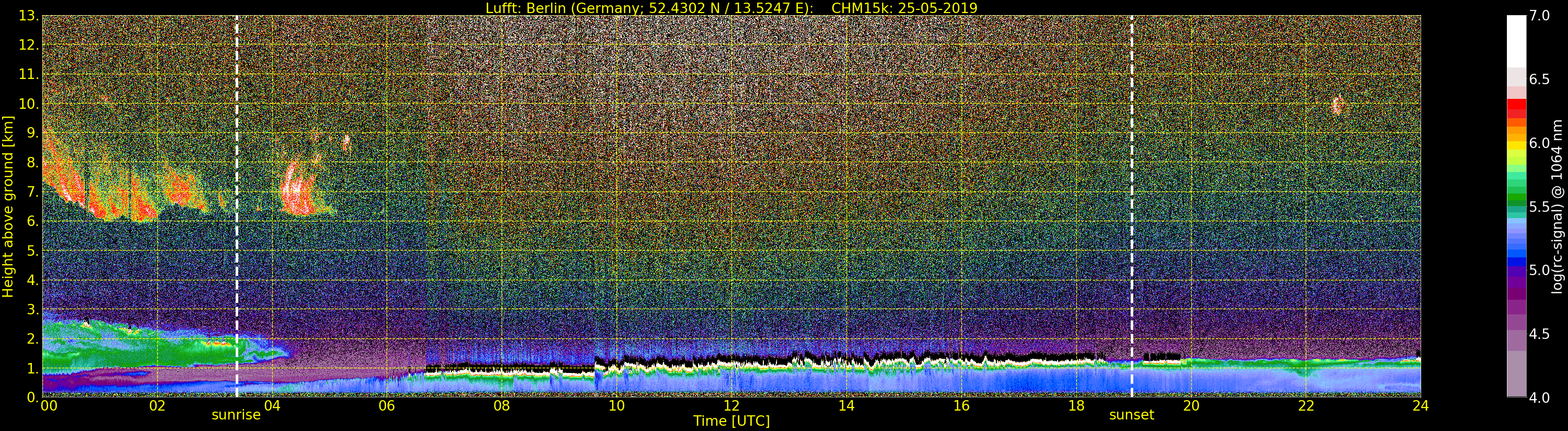Screen dimensions: 1568x431
Task: Click the height tick 8 on the y-axis
Action: tap(32, 163)
